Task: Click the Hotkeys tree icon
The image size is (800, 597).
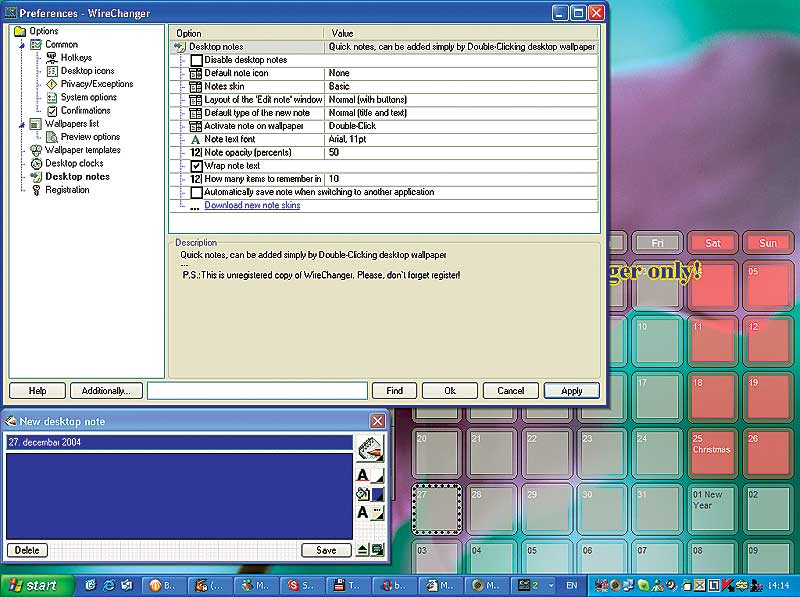Action: [52, 58]
